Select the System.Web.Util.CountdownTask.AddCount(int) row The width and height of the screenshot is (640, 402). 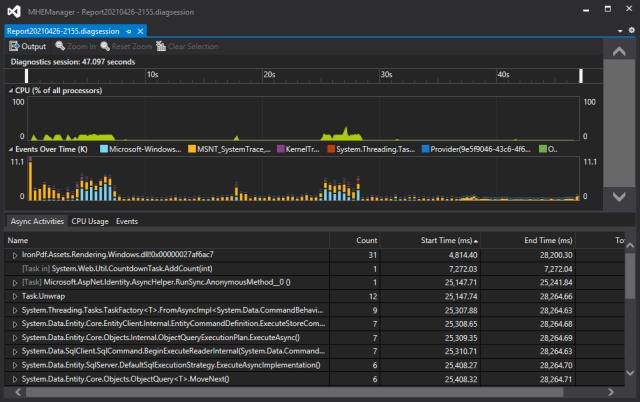(314, 269)
